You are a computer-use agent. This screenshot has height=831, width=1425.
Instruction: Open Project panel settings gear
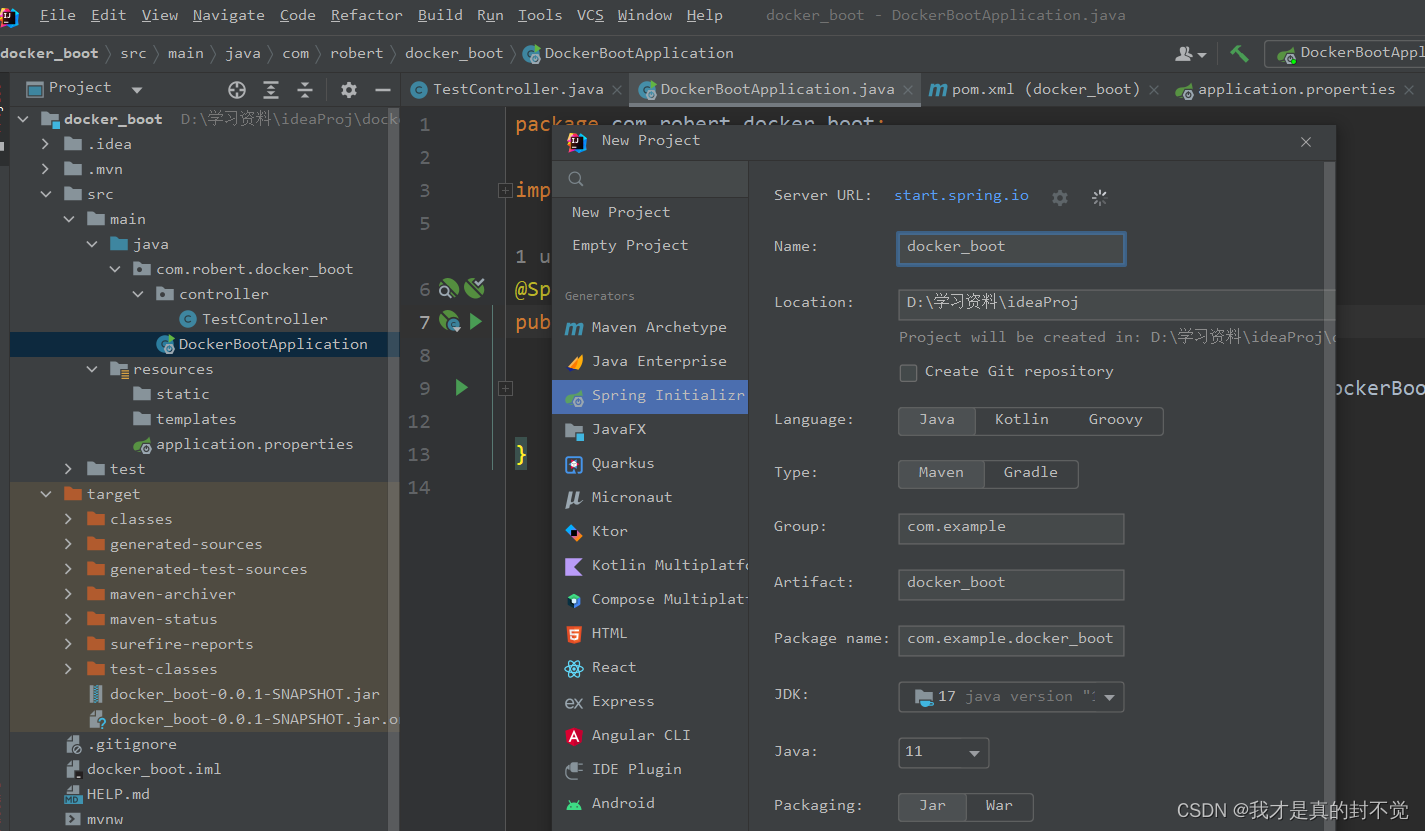tap(348, 90)
